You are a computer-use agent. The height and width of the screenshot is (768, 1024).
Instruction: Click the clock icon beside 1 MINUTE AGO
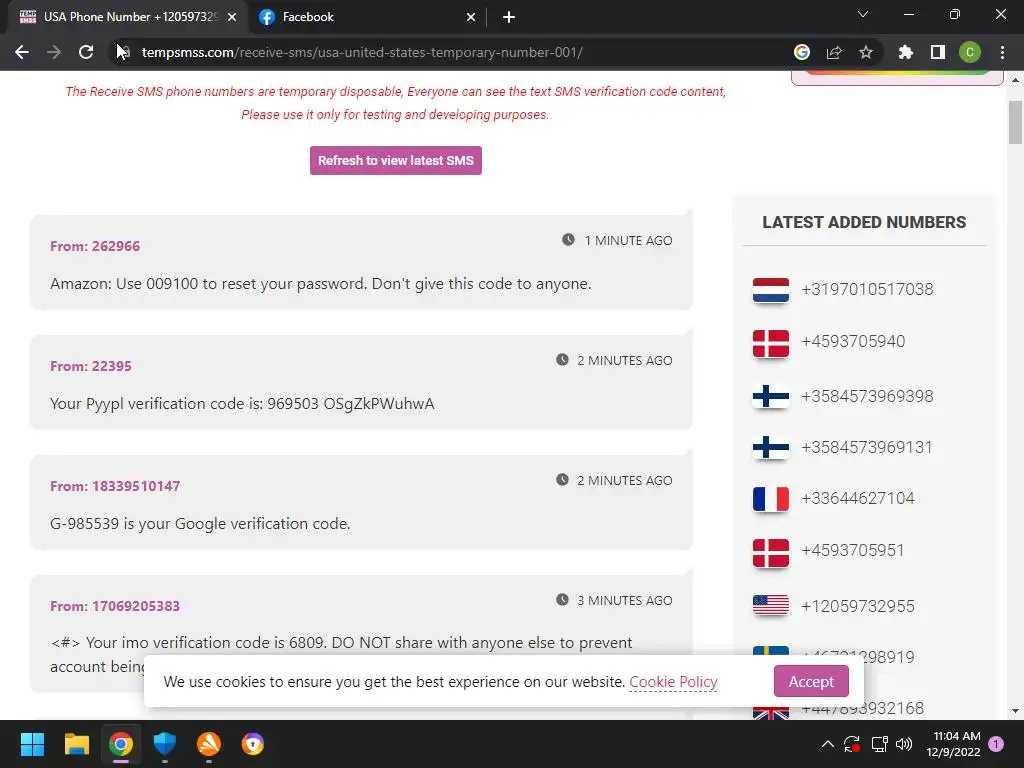click(568, 240)
